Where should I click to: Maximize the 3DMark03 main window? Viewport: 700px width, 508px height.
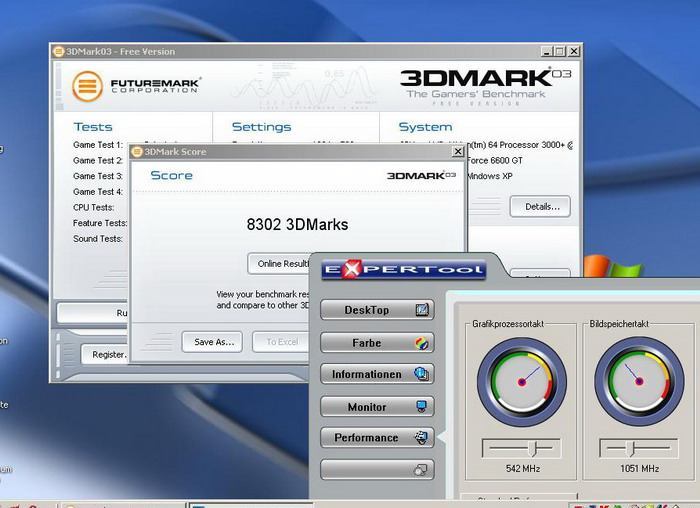pyautogui.click(x=560, y=51)
